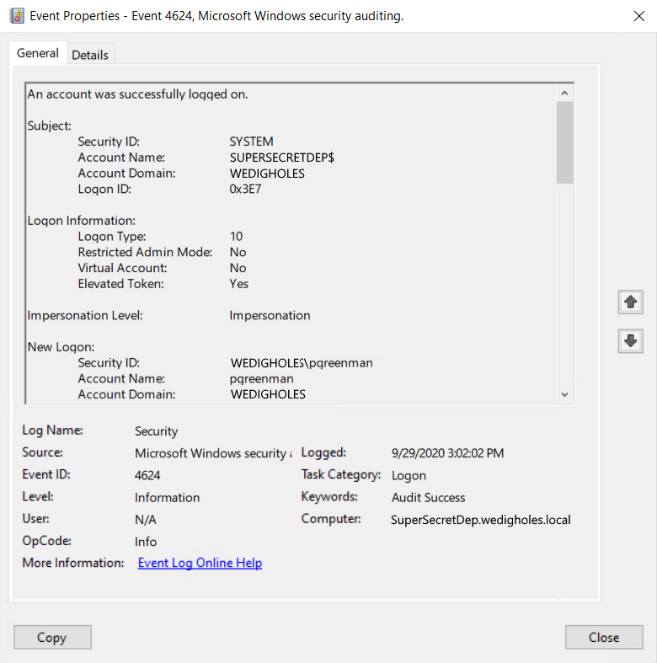Click the Task Category value Logon
The width and height of the screenshot is (657, 663).
point(408,476)
